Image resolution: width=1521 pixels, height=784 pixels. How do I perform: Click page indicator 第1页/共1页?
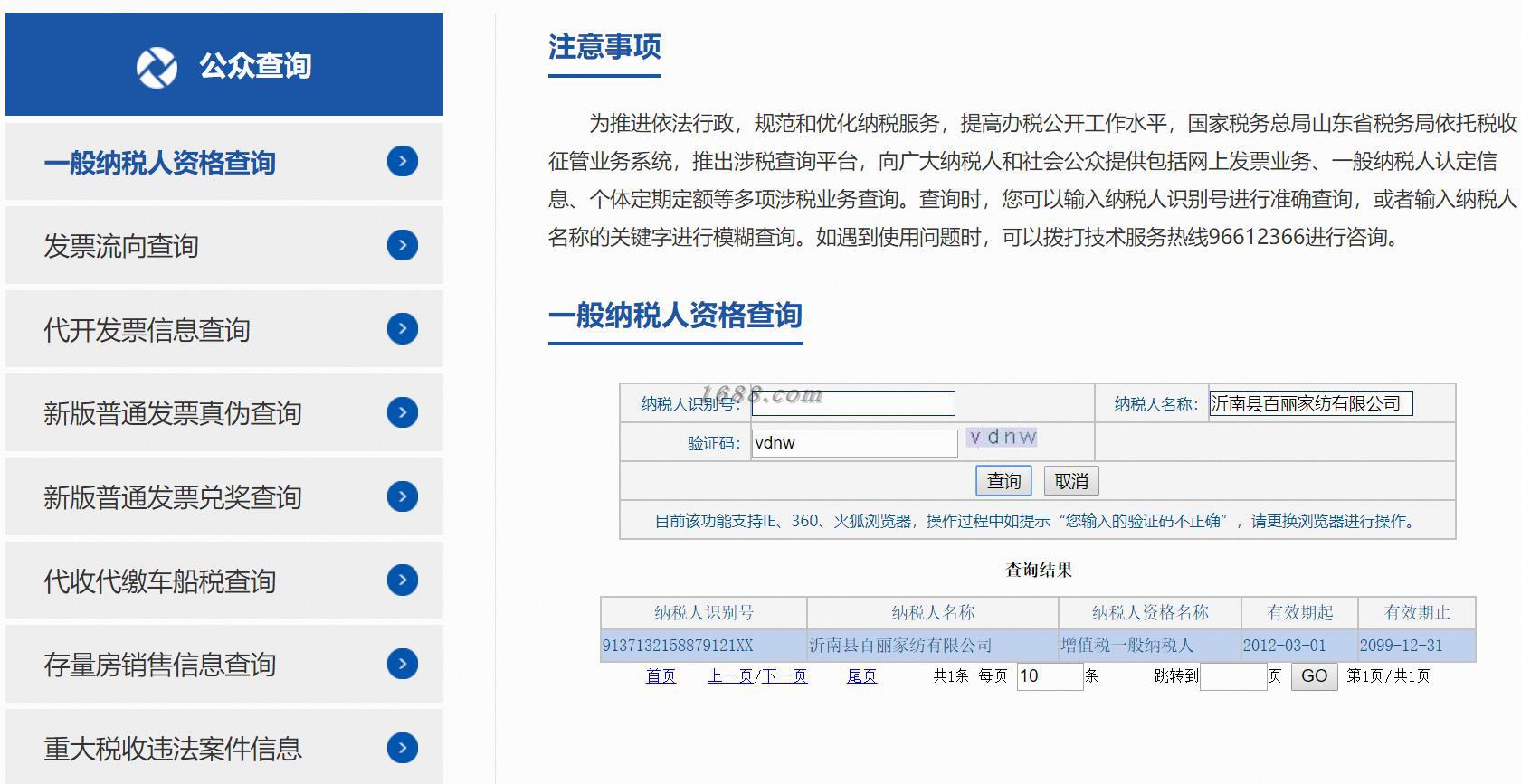click(x=1388, y=676)
